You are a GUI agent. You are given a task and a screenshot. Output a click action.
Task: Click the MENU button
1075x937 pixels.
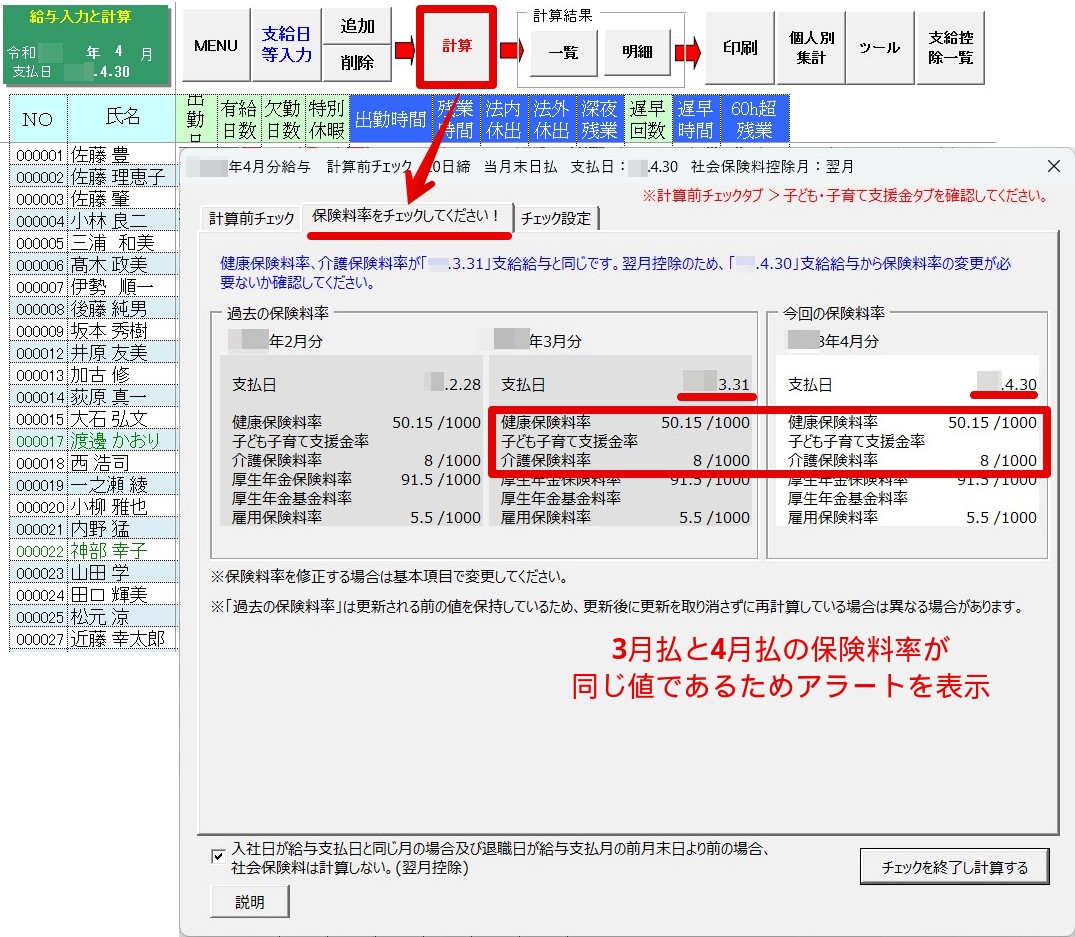point(215,46)
